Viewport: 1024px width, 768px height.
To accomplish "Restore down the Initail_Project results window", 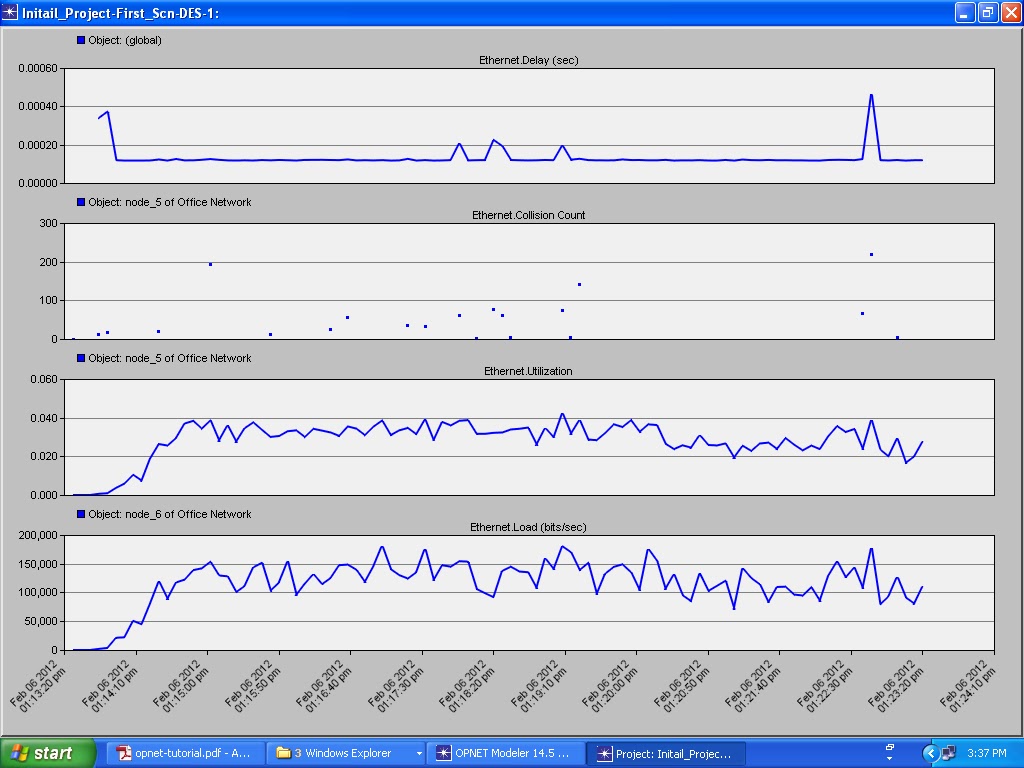I will [x=986, y=12].
